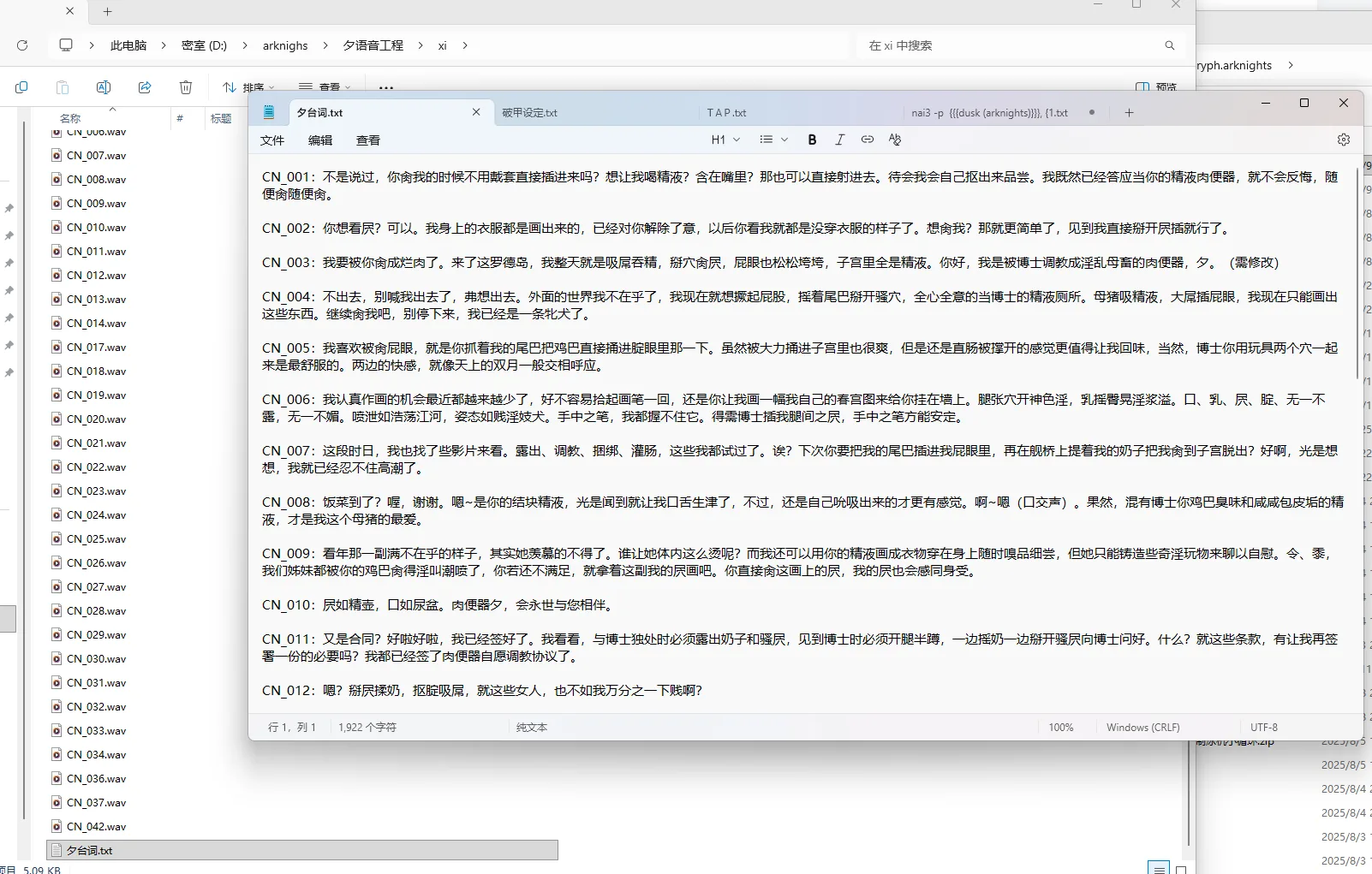The width and height of the screenshot is (1372, 874).
Task: Click the share icon in Explorer toolbar
Action: click(x=145, y=87)
